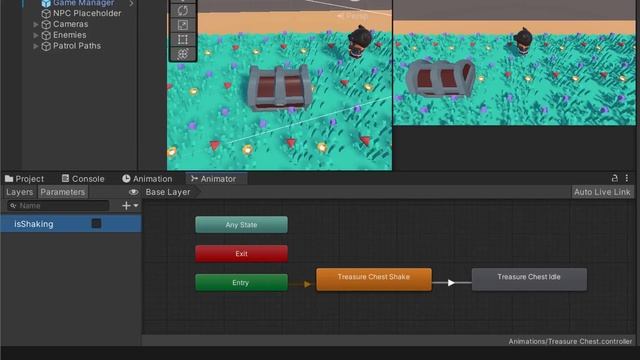Viewport: 640px width, 360px height.
Task: Click the Base Layer breadcrumb
Action: [x=168, y=192]
